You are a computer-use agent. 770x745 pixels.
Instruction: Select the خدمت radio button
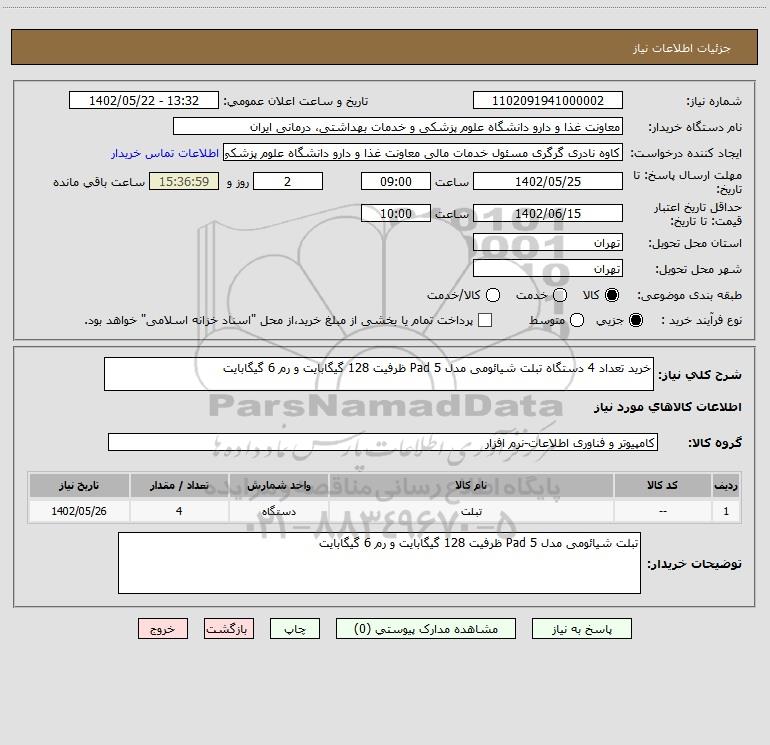point(560,295)
